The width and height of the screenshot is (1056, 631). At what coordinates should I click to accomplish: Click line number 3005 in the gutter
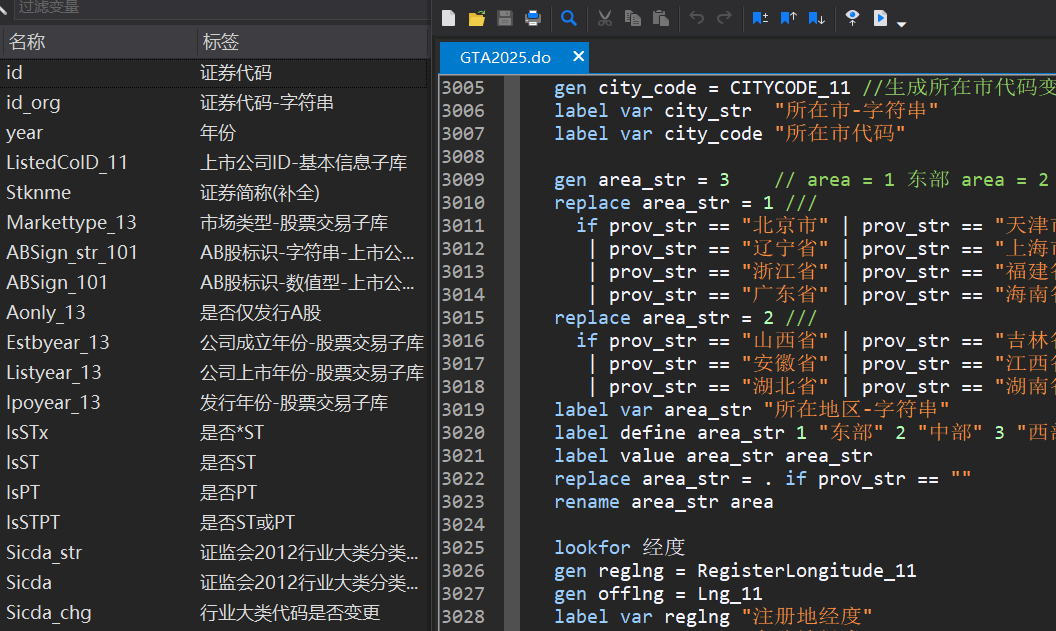tap(463, 88)
